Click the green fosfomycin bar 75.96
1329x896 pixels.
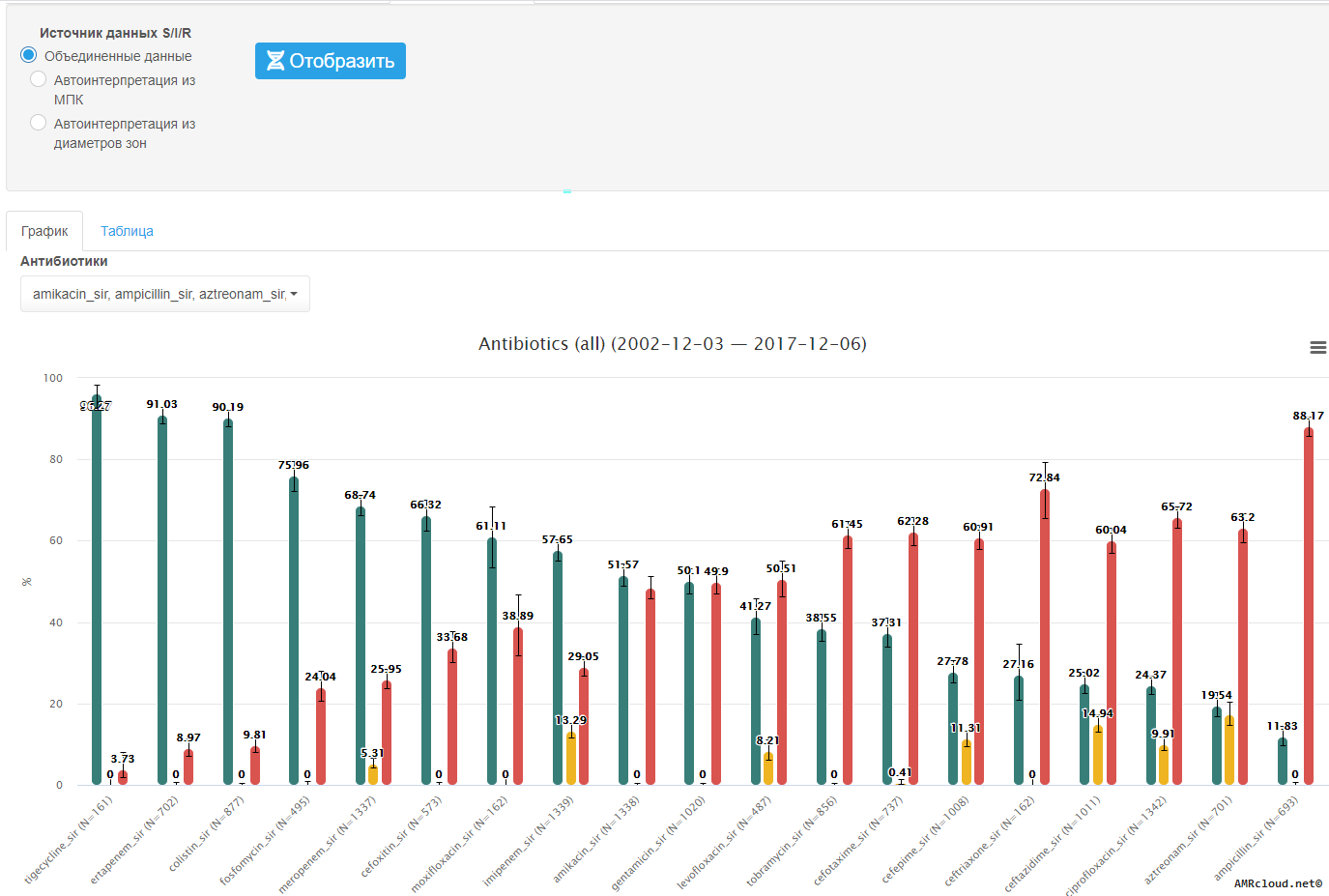[x=294, y=630]
